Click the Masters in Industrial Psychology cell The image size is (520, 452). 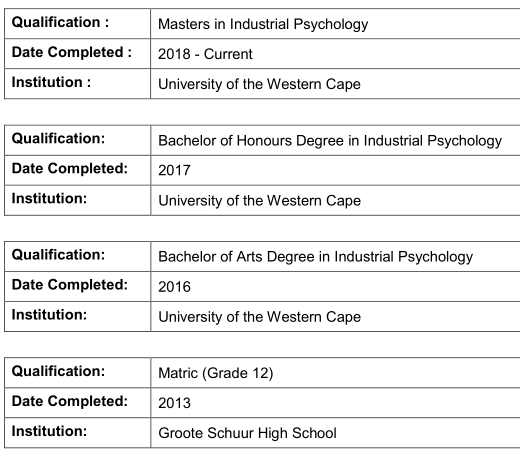pyautogui.click(x=335, y=24)
